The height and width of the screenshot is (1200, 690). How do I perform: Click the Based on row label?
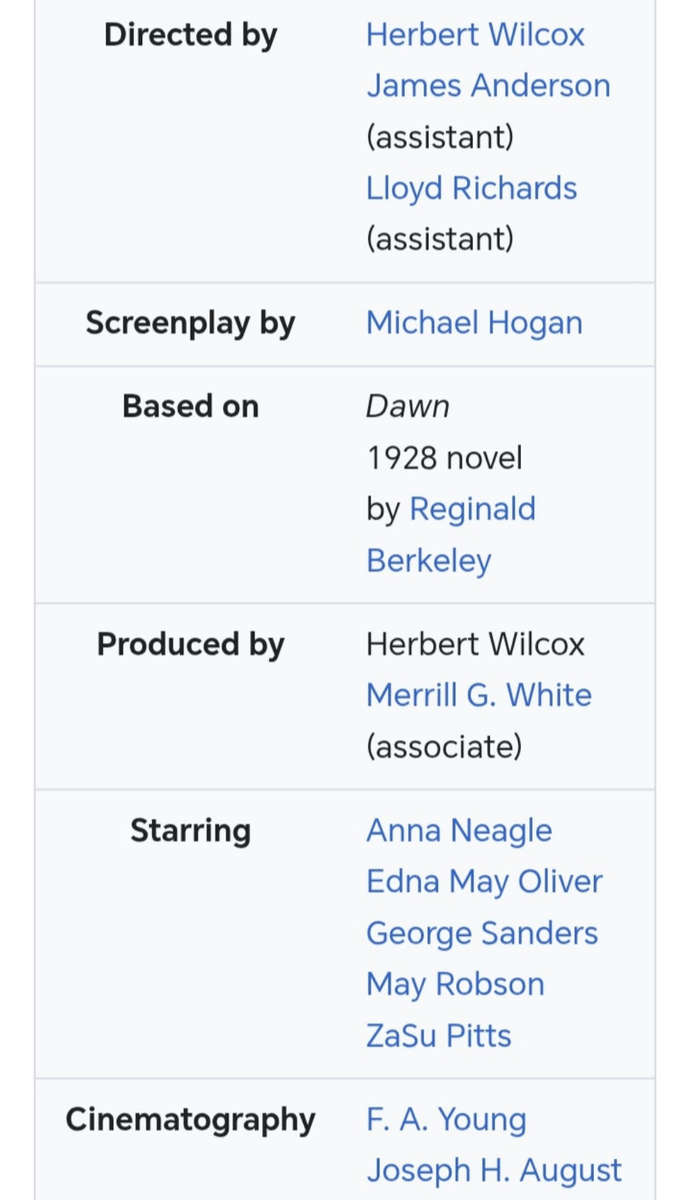(x=190, y=407)
